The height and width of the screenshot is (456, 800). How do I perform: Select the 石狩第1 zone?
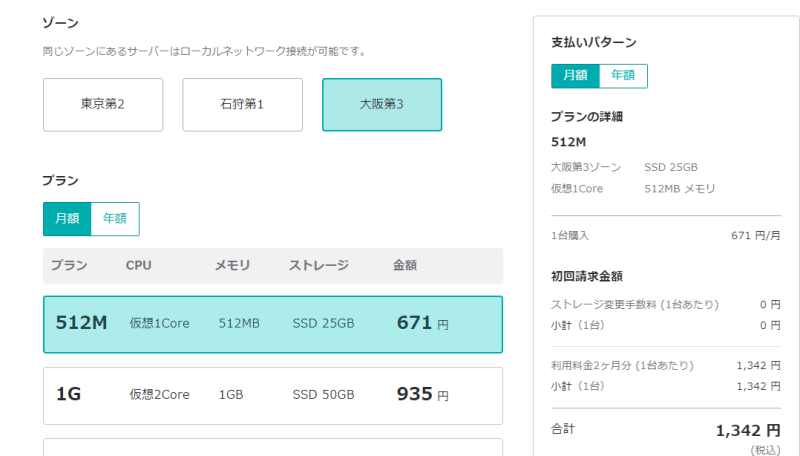(x=242, y=105)
